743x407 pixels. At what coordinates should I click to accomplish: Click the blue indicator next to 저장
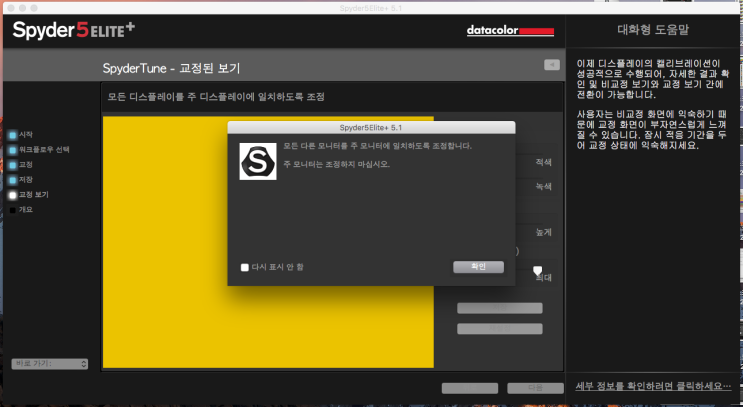click(x=13, y=181)
